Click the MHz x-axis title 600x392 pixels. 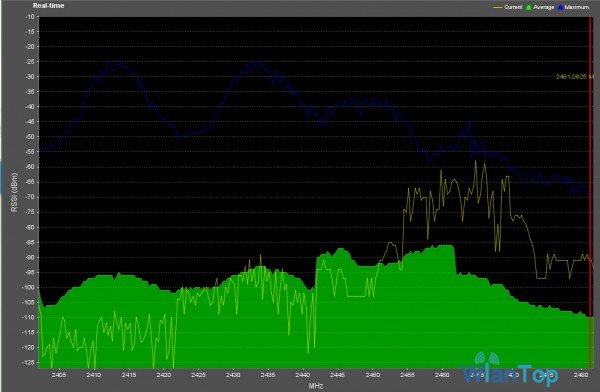pos(316,386)
